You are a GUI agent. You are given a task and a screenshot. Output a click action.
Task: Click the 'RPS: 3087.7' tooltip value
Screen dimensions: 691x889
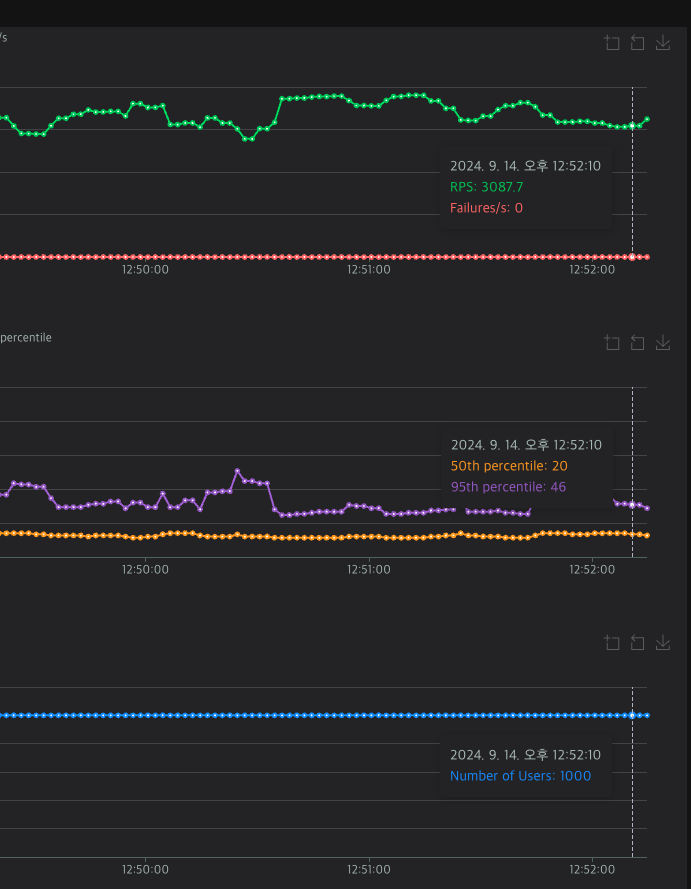[486, 187]
